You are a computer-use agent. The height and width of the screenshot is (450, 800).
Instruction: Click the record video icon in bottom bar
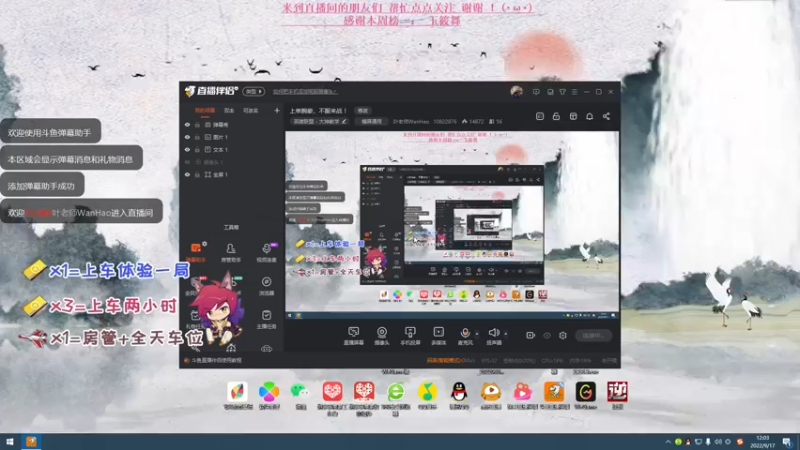click(531, 335)
